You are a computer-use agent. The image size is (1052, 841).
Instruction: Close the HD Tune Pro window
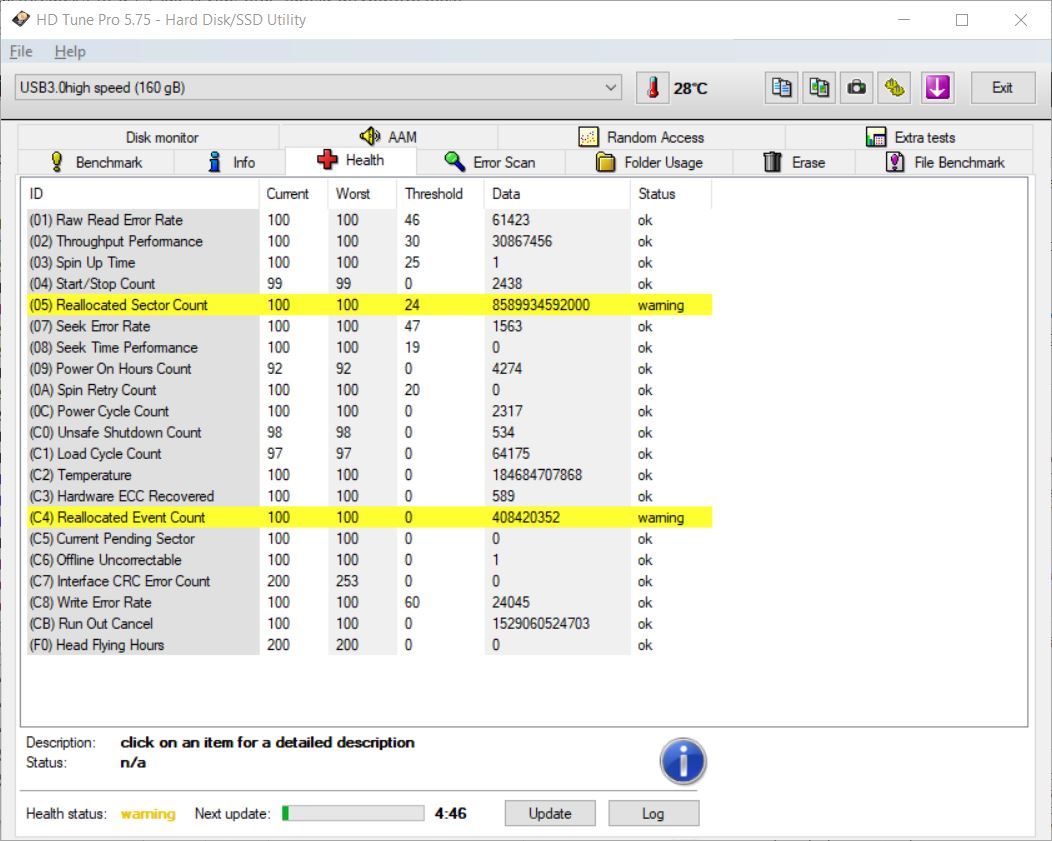1020,19
